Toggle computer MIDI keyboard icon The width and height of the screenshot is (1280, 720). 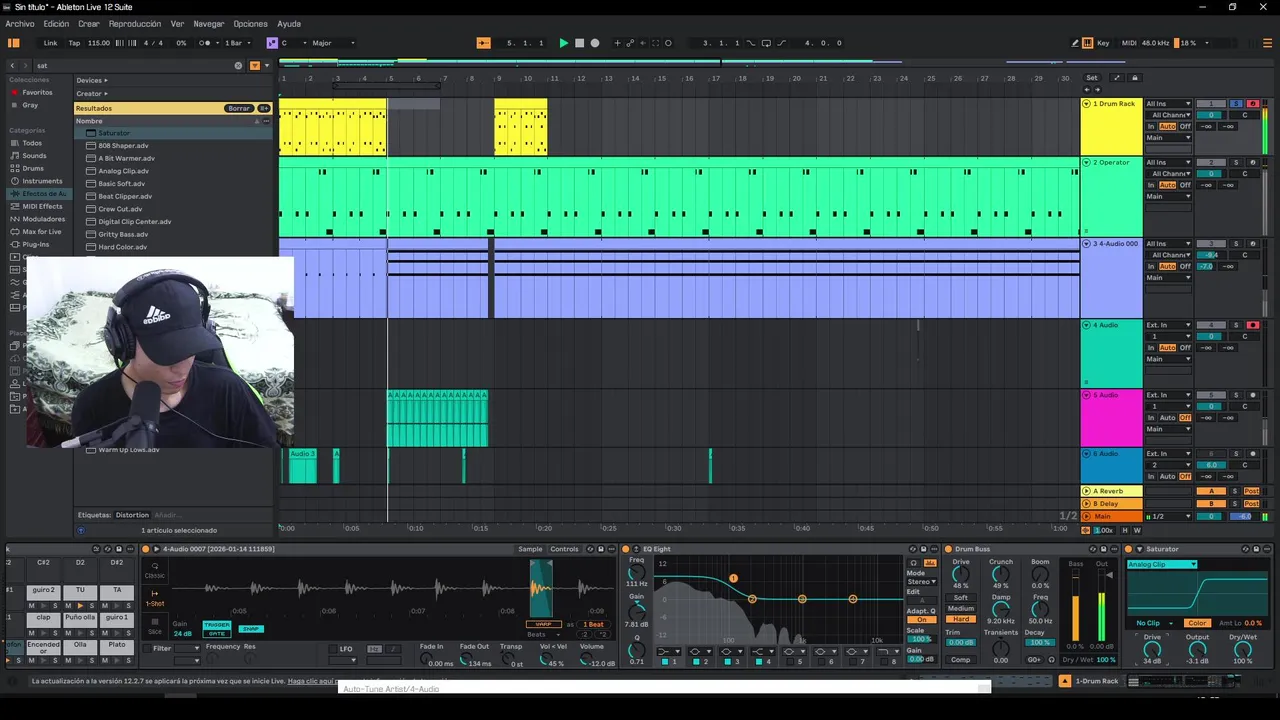click(x=1088, y=43)
